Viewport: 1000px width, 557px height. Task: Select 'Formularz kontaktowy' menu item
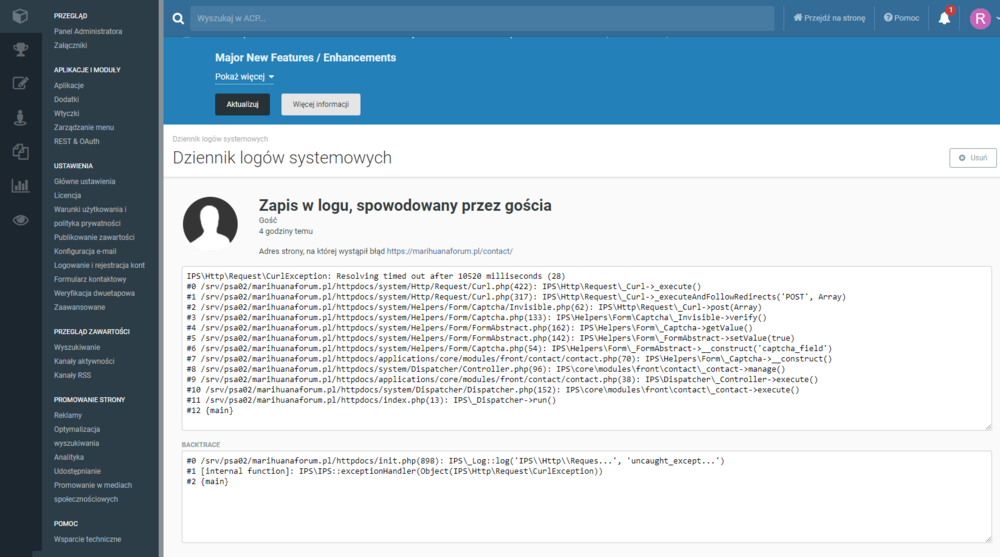coord(91,279)
